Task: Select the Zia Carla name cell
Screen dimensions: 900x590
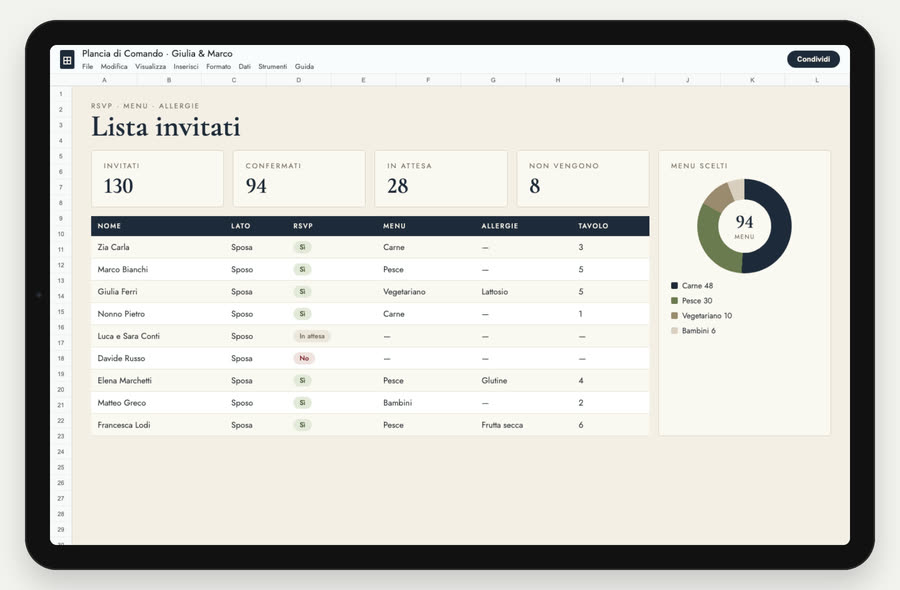Action: [x=113, y=247]
